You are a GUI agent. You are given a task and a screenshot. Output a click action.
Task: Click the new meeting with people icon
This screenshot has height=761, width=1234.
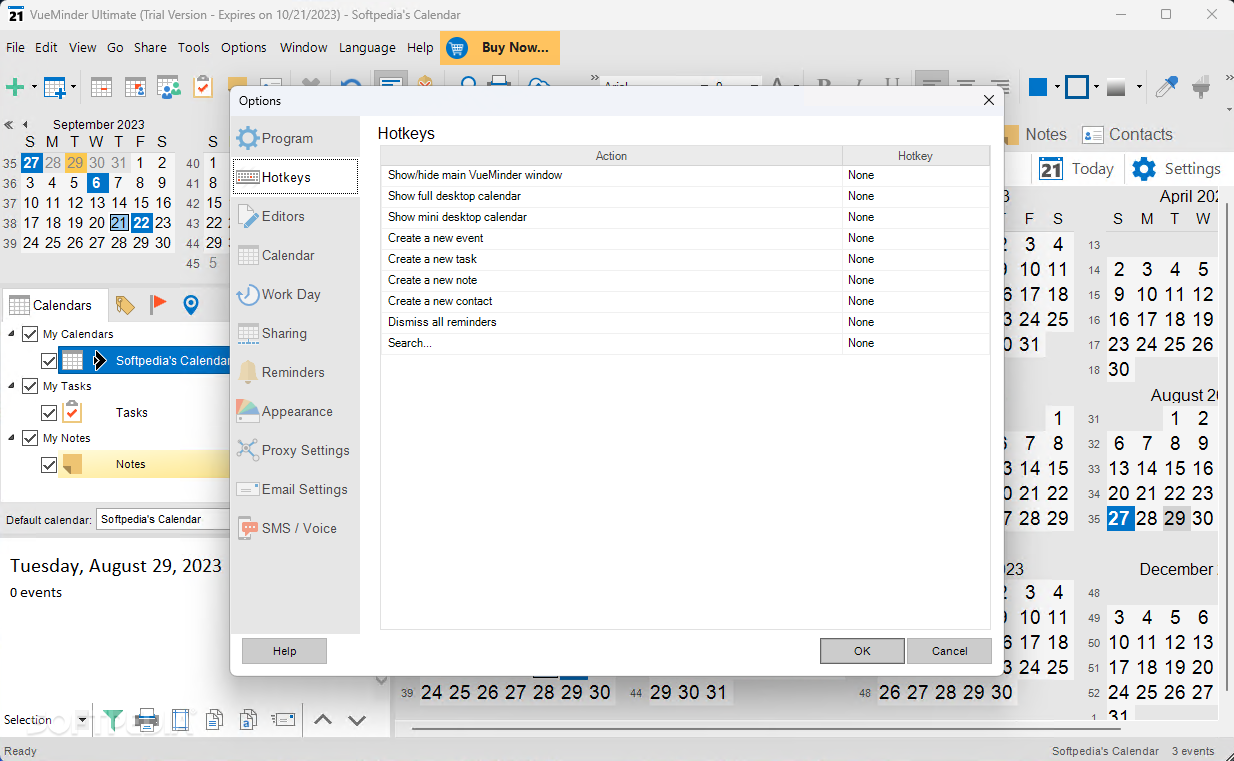point(169,87)
